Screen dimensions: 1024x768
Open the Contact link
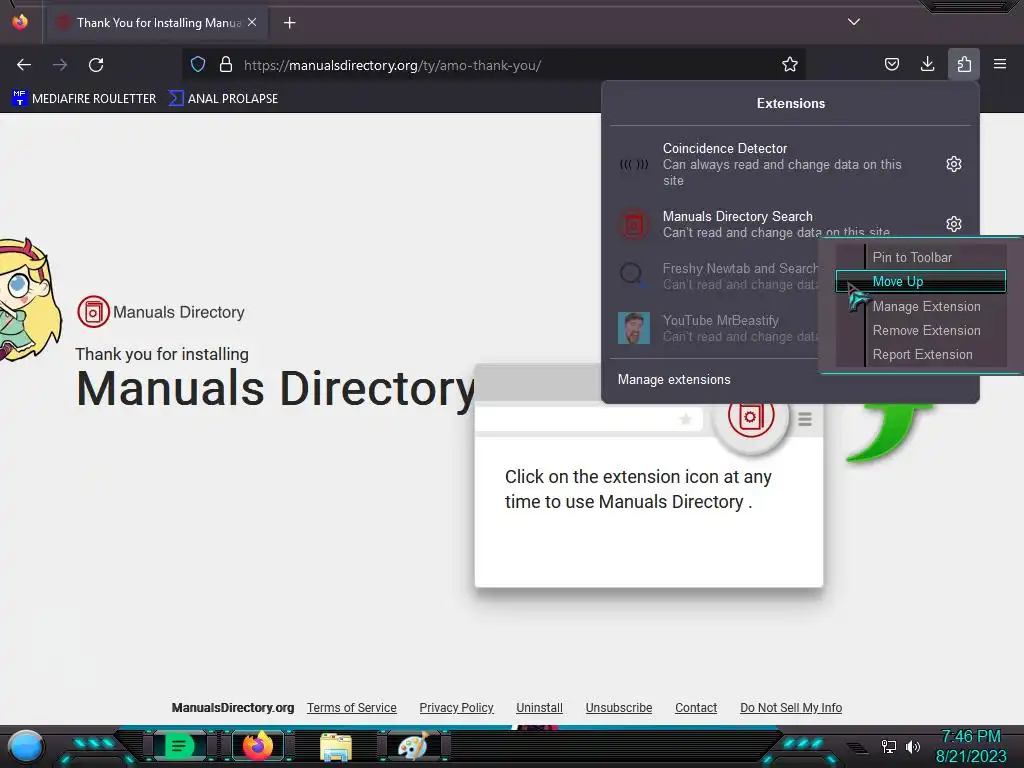(696, 707)
